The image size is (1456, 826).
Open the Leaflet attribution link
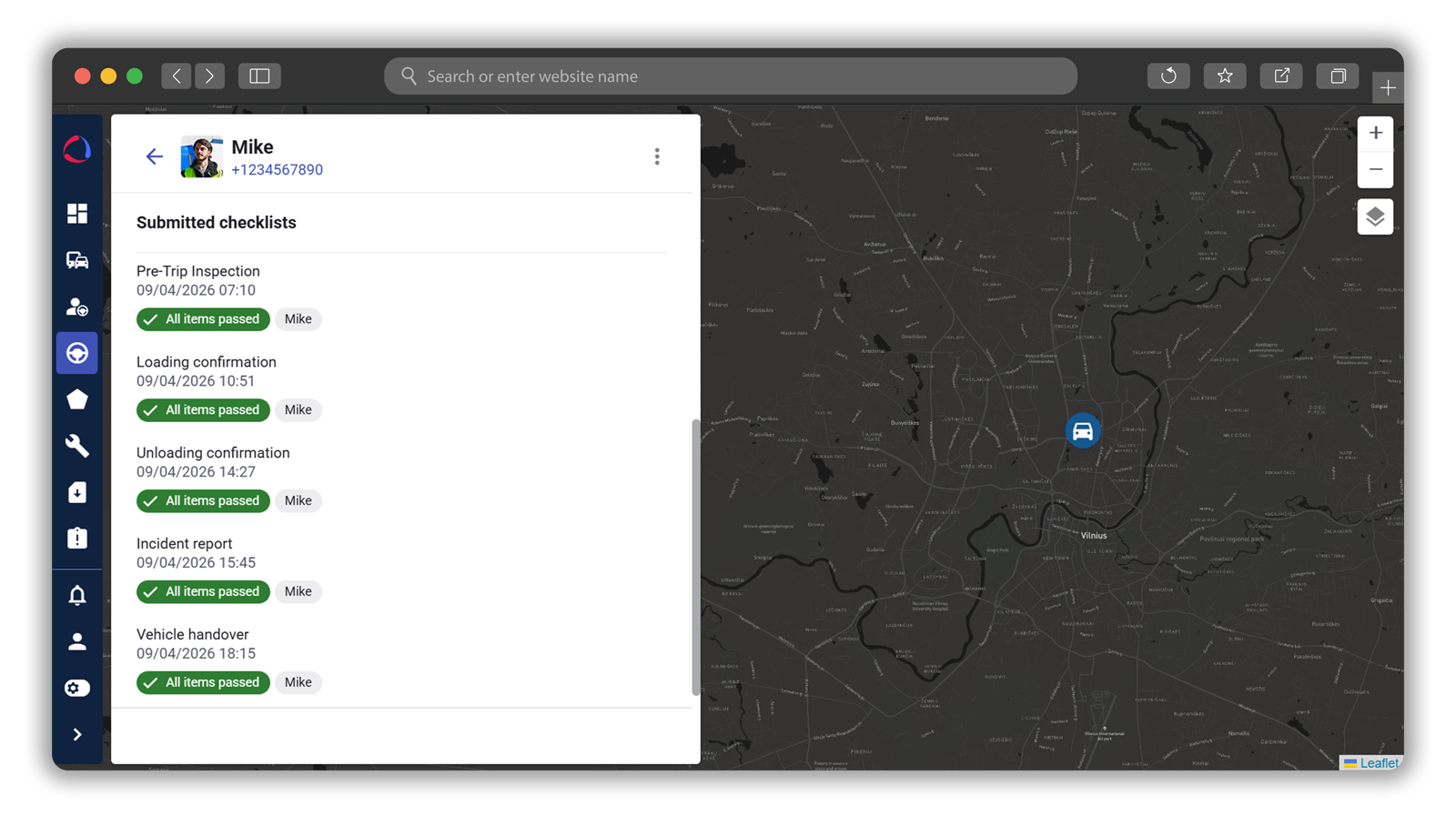(x=1379, y=763)
